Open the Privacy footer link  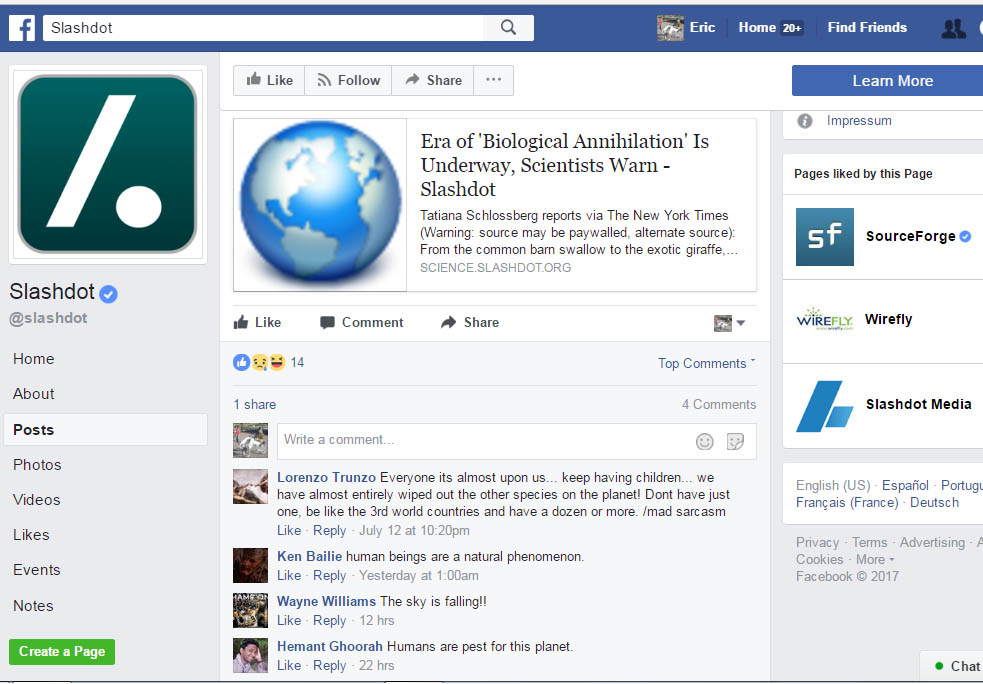[x=817, y=543]
